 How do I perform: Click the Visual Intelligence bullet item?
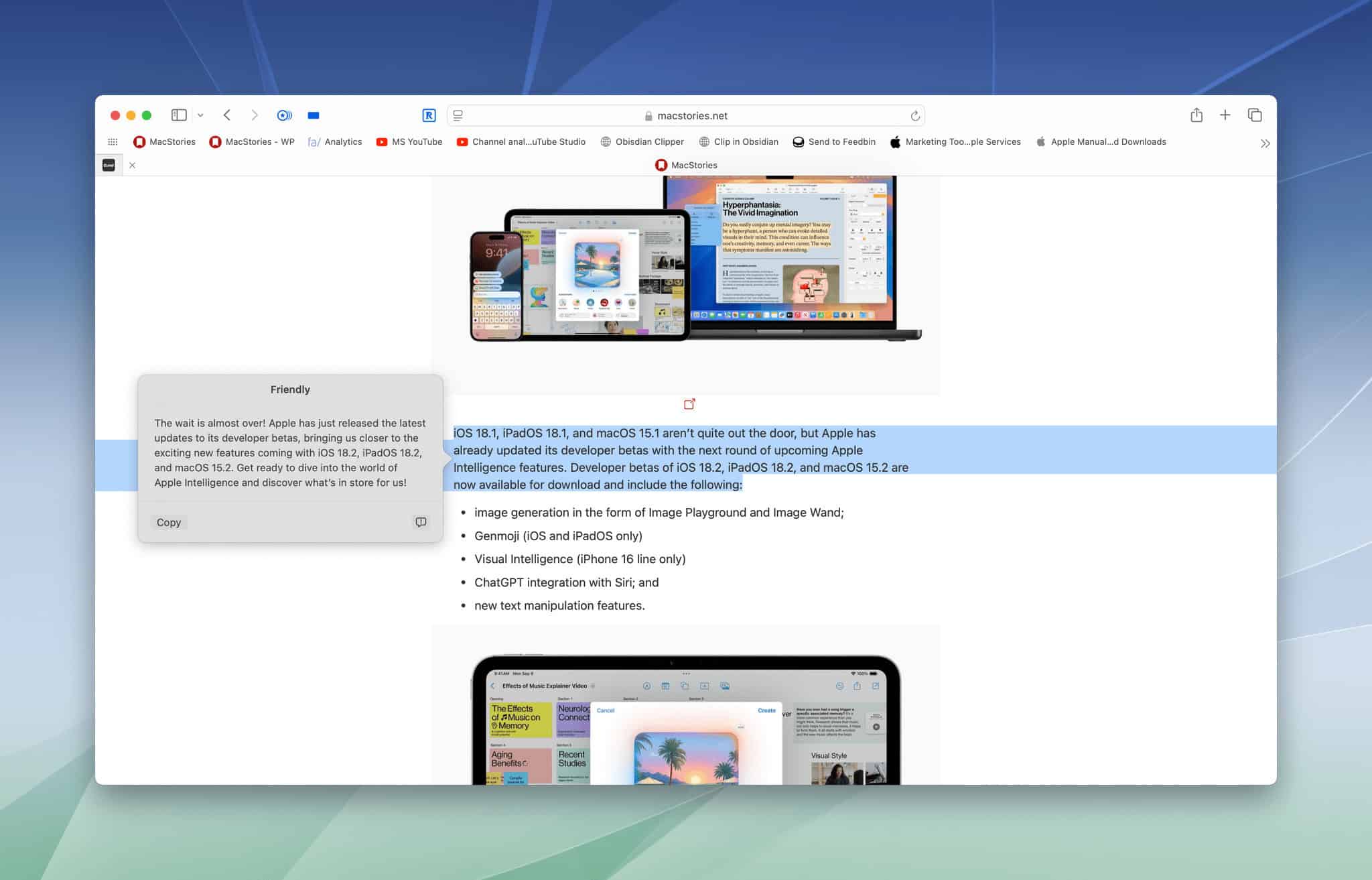pos(580,559)
